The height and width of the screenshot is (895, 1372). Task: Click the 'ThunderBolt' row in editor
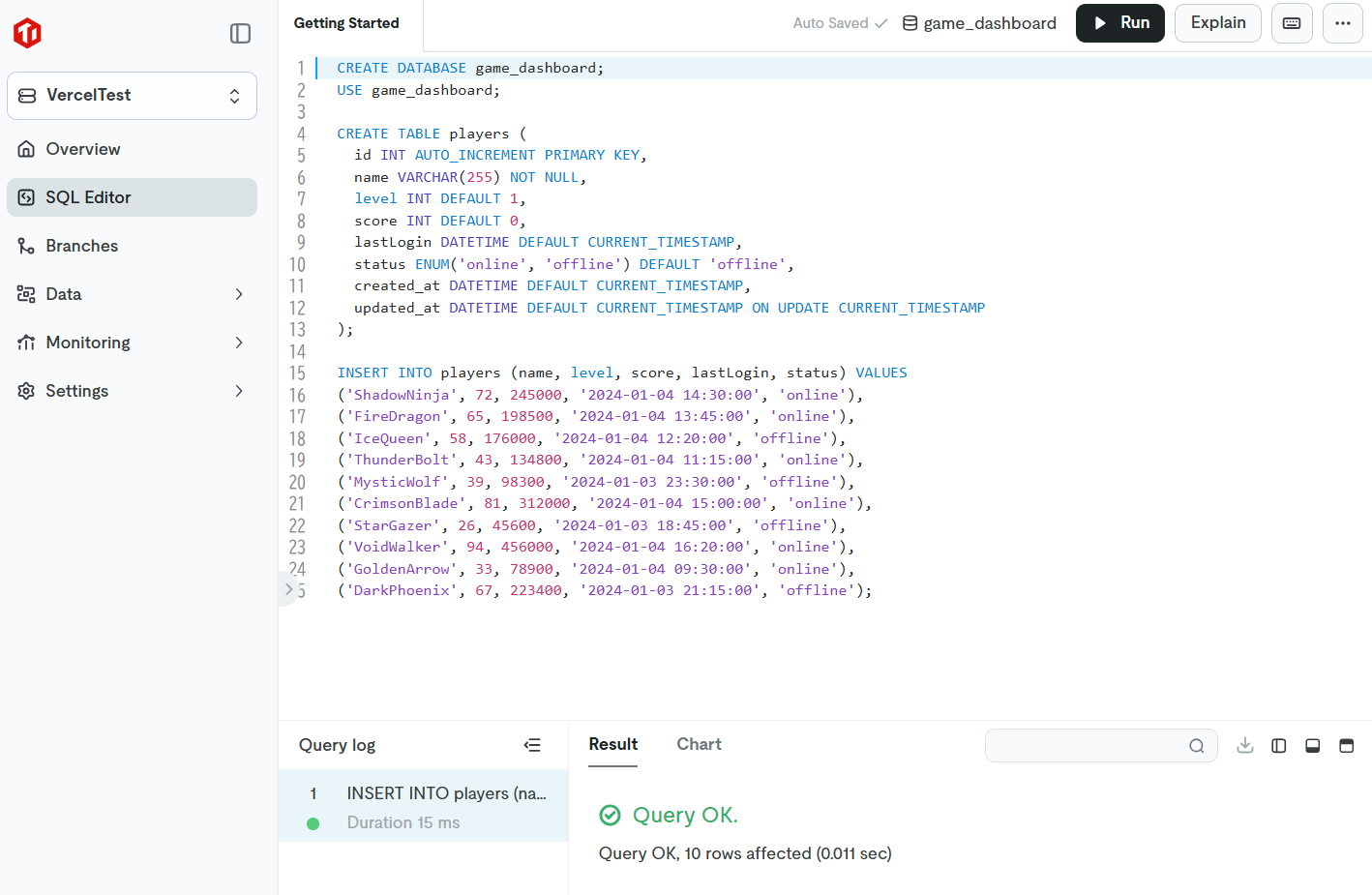pos(600,460)
